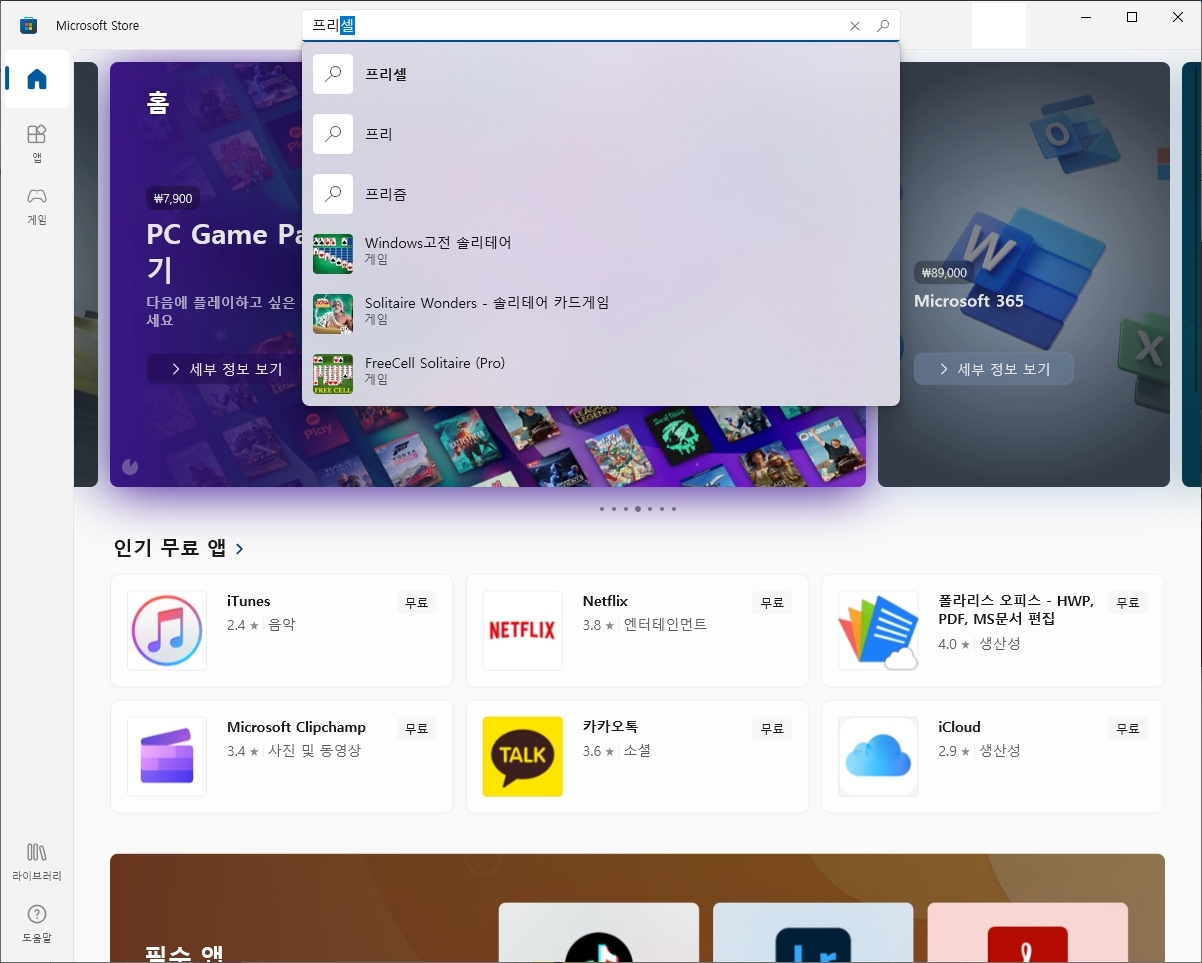Open the iCloud app icon
Image resolution: width=1202 pixels, height=963 pixels.
coord(878,756)
